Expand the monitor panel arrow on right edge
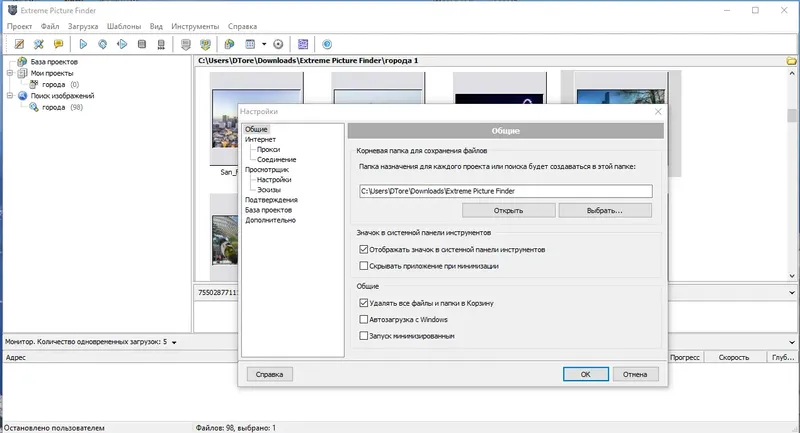The width and height of the screenshot is (800, 433). tap(792, 342)
